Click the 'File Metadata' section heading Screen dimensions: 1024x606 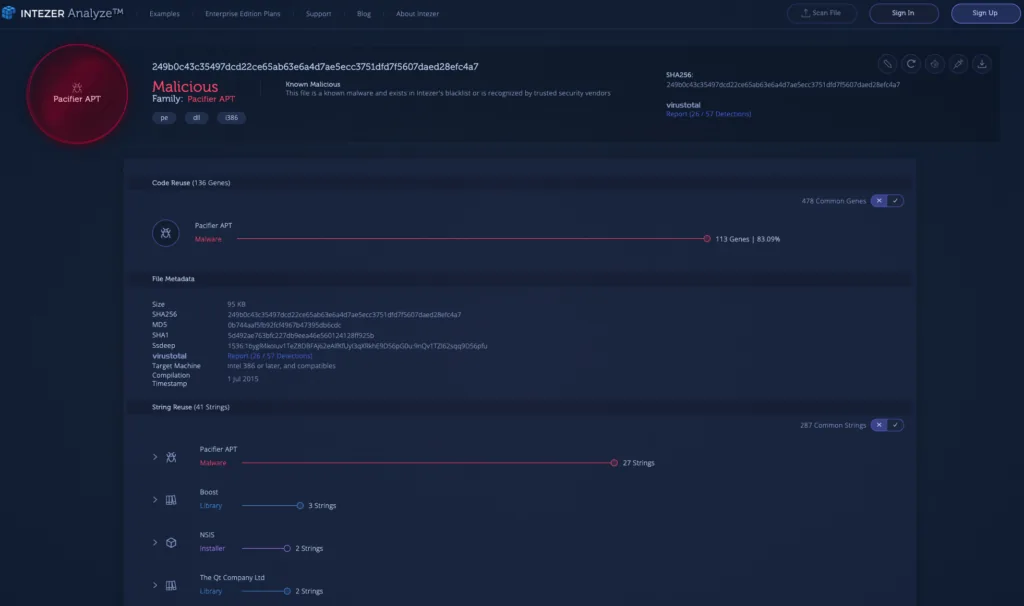[173, 279]
